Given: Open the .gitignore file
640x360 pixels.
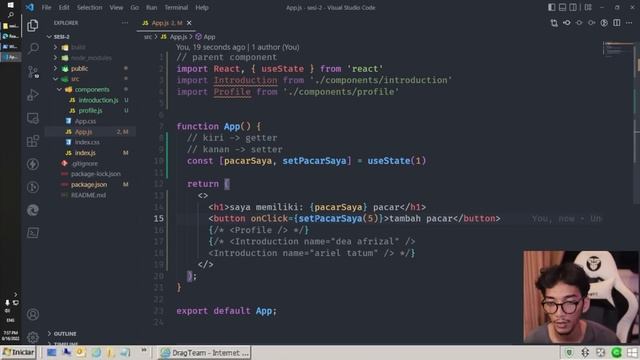Looking at the screenshot, I should pos(84,163).
